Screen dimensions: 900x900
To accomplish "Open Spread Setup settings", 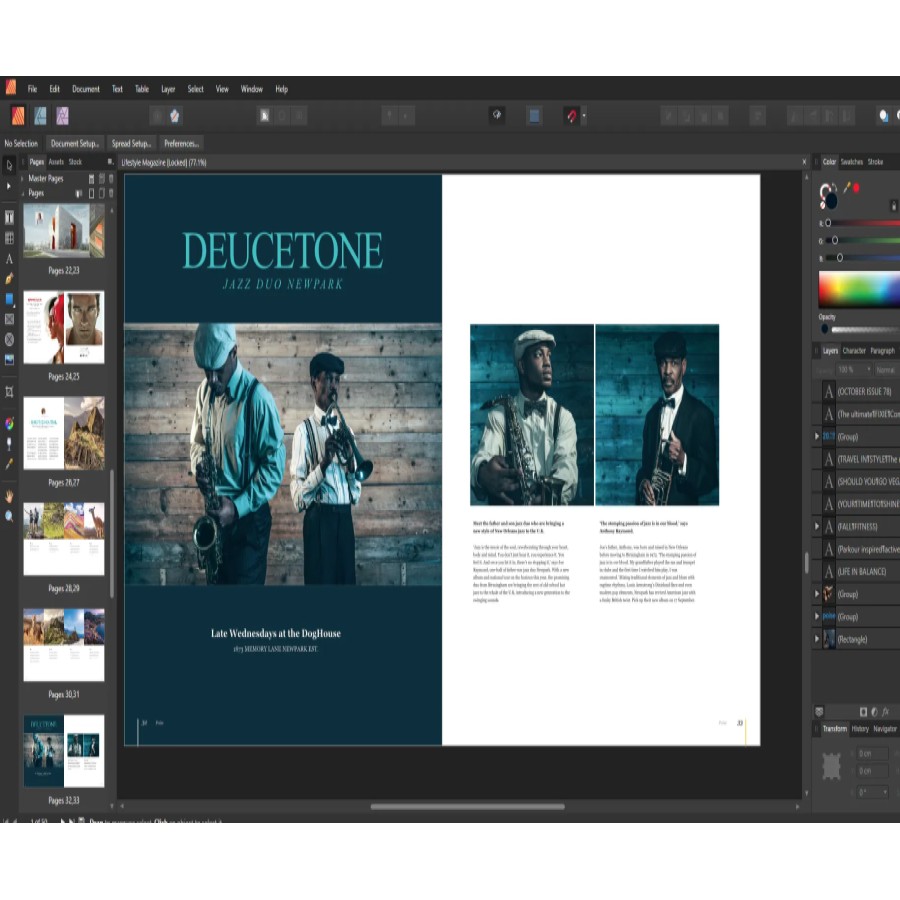I will (x=130, y=143).
